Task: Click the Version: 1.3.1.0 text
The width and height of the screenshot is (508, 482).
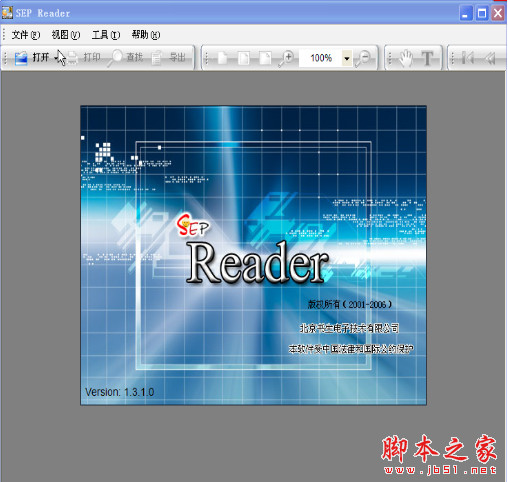Action: 120,392
